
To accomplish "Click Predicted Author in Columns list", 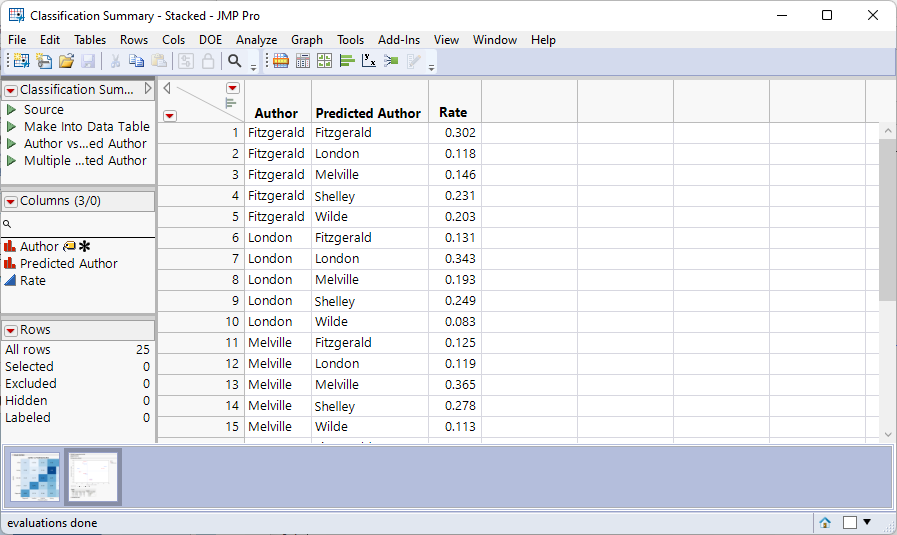I will click(x=69, y=263).
